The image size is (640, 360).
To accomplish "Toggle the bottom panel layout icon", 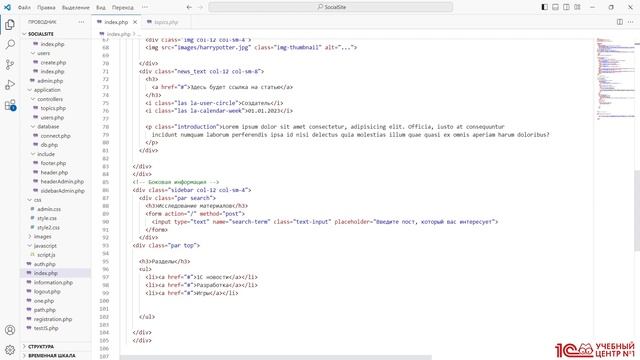I will 556,7.
